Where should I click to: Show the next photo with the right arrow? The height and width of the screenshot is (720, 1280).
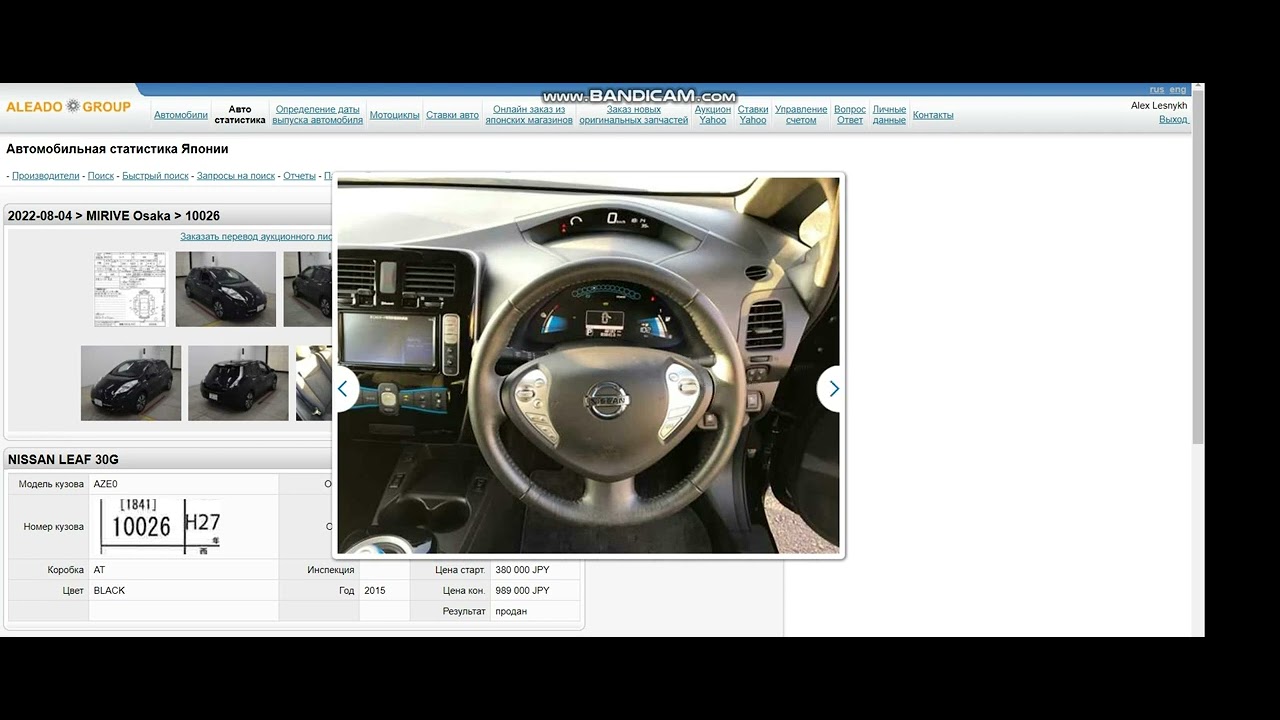click(832, 389)
